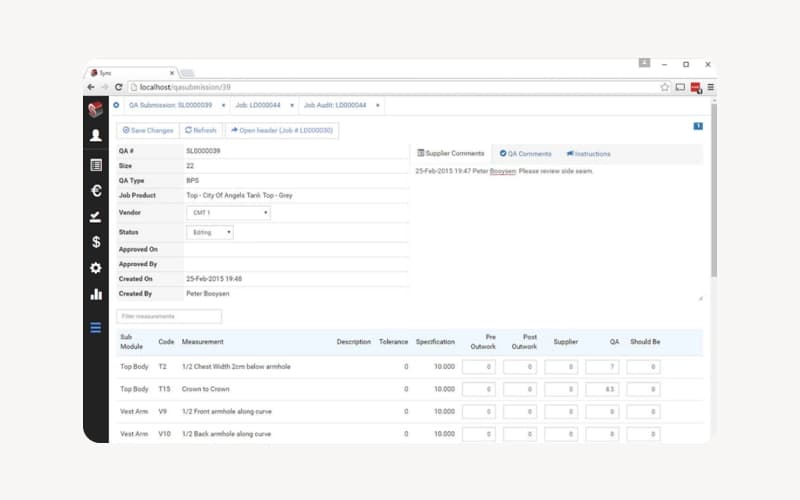The height and width of the screenshot is (500, 800).
Task: Click the blue circle icon before QA Submission
Action: click(116, 105)
